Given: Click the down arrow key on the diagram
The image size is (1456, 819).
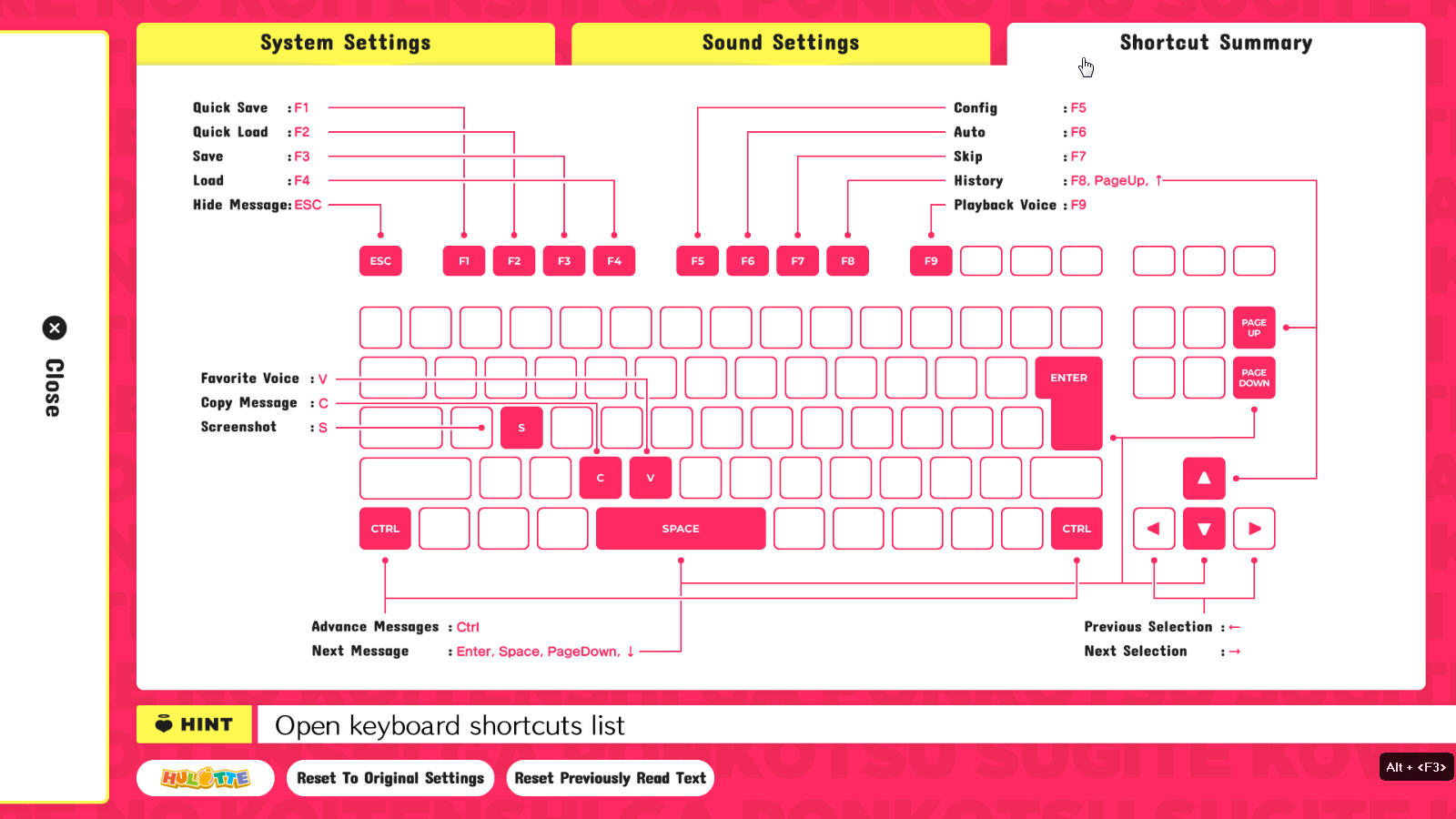Looking at the screenshot, I should (x=1204, y=529).
